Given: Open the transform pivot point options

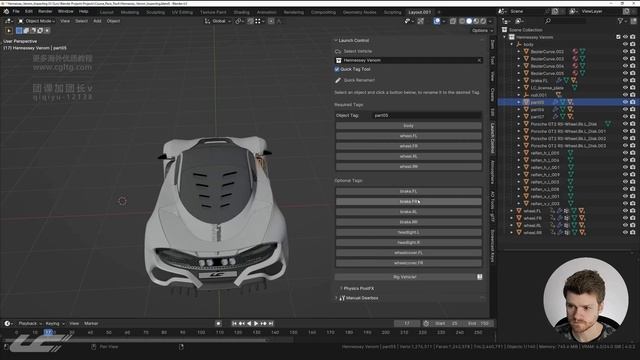Looking at the screenshot, I should 239,21.
